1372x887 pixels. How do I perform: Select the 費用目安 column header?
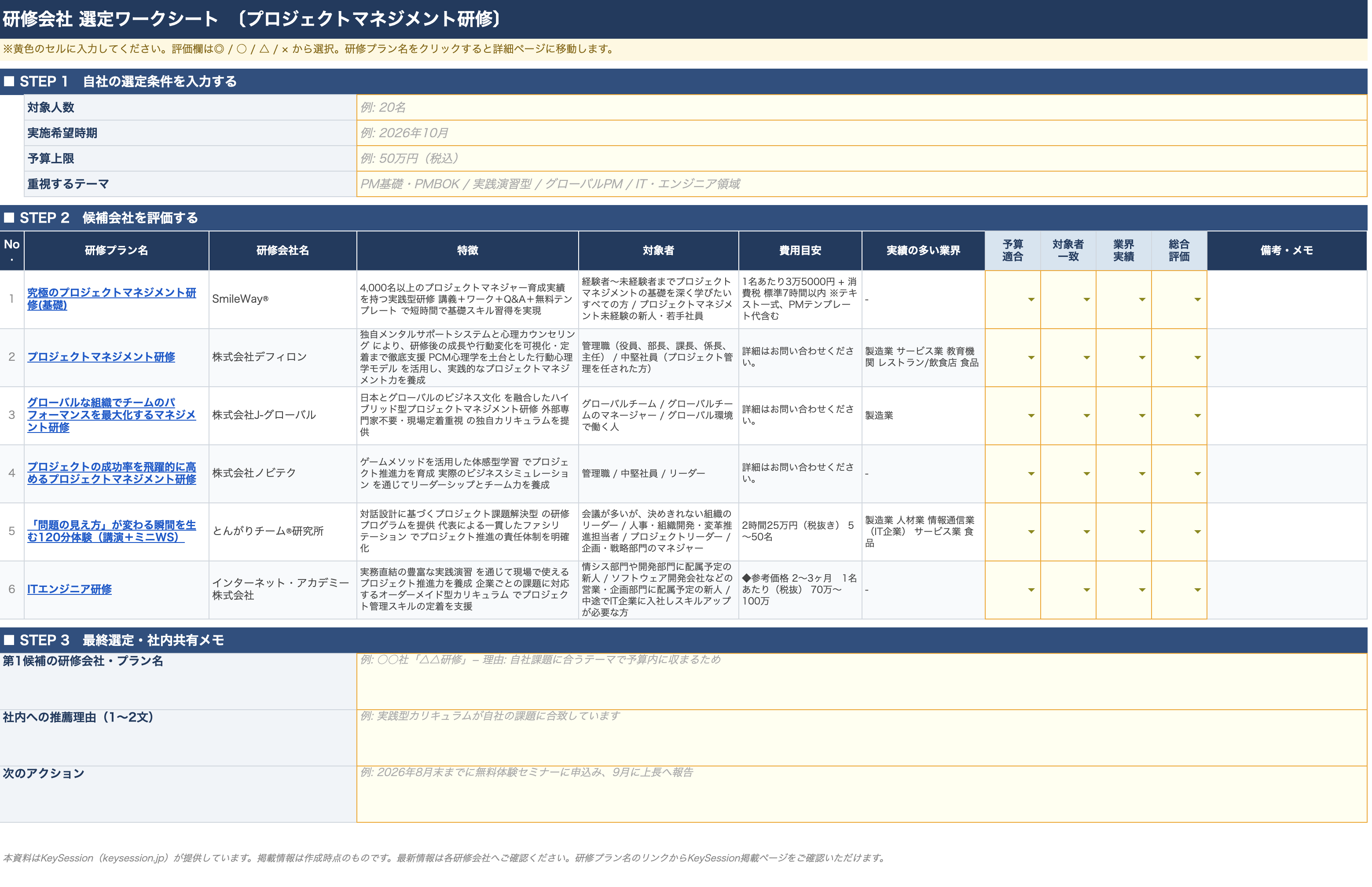(x=800, y=251)
